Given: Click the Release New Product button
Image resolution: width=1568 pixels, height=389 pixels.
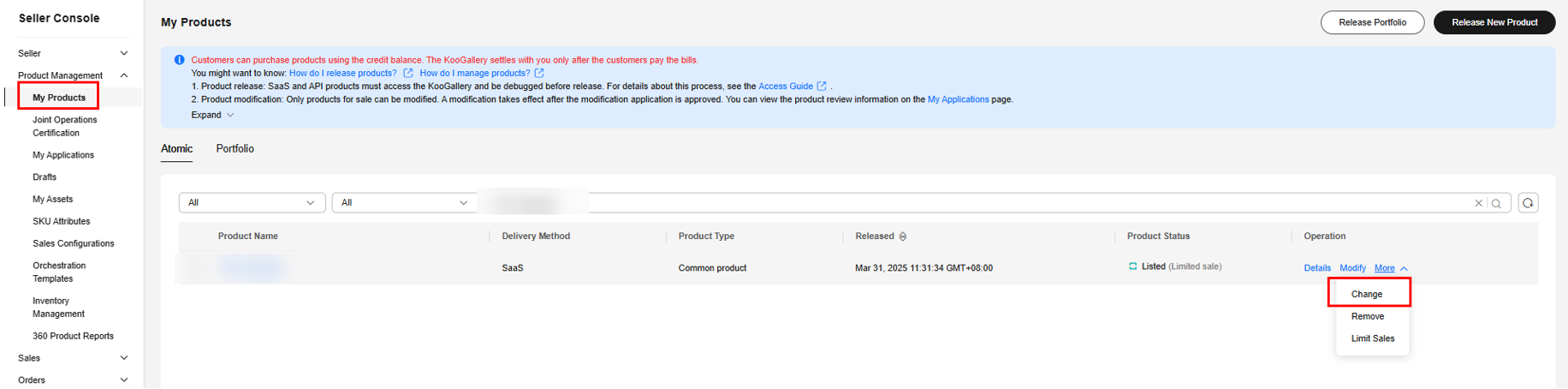Looking at the screenshot, I should 1494,22.
